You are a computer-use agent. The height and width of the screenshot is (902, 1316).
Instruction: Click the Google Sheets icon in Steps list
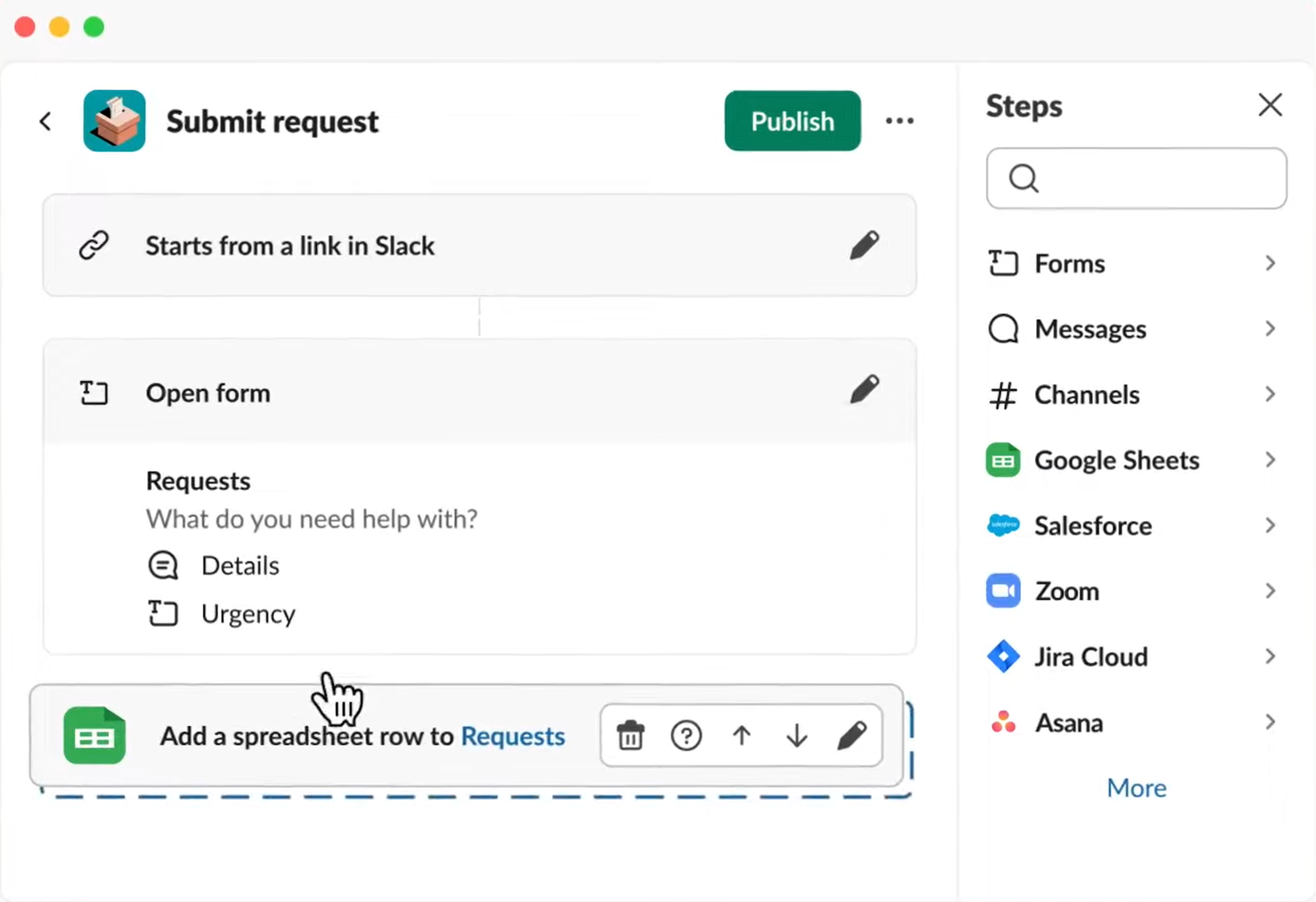point(1003,460)
